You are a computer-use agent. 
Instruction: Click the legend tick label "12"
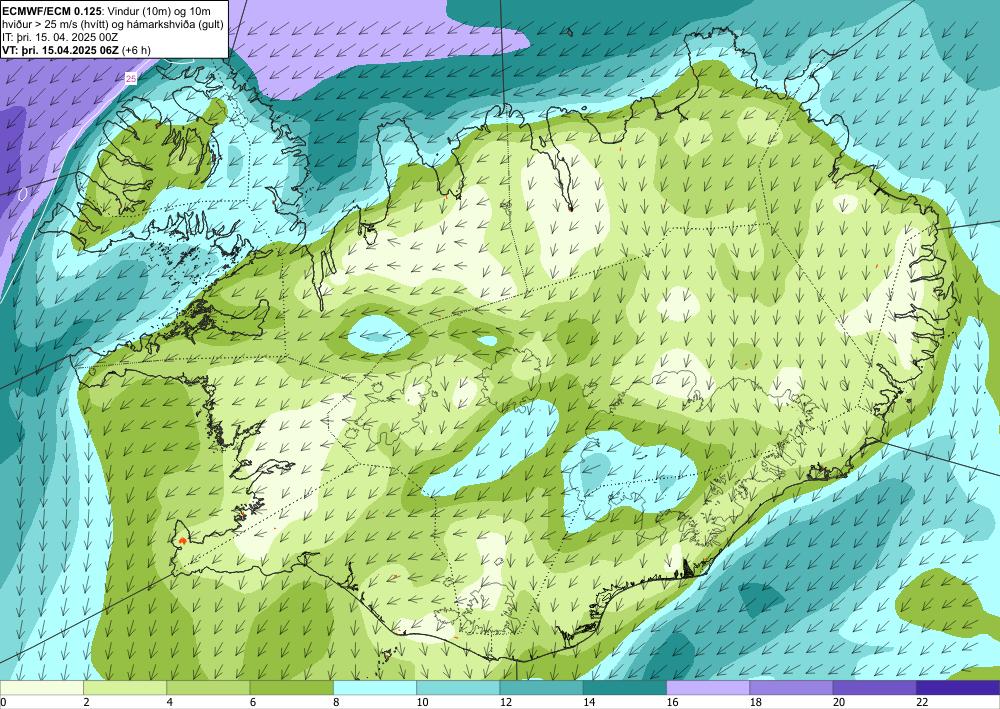pos(506,703)
